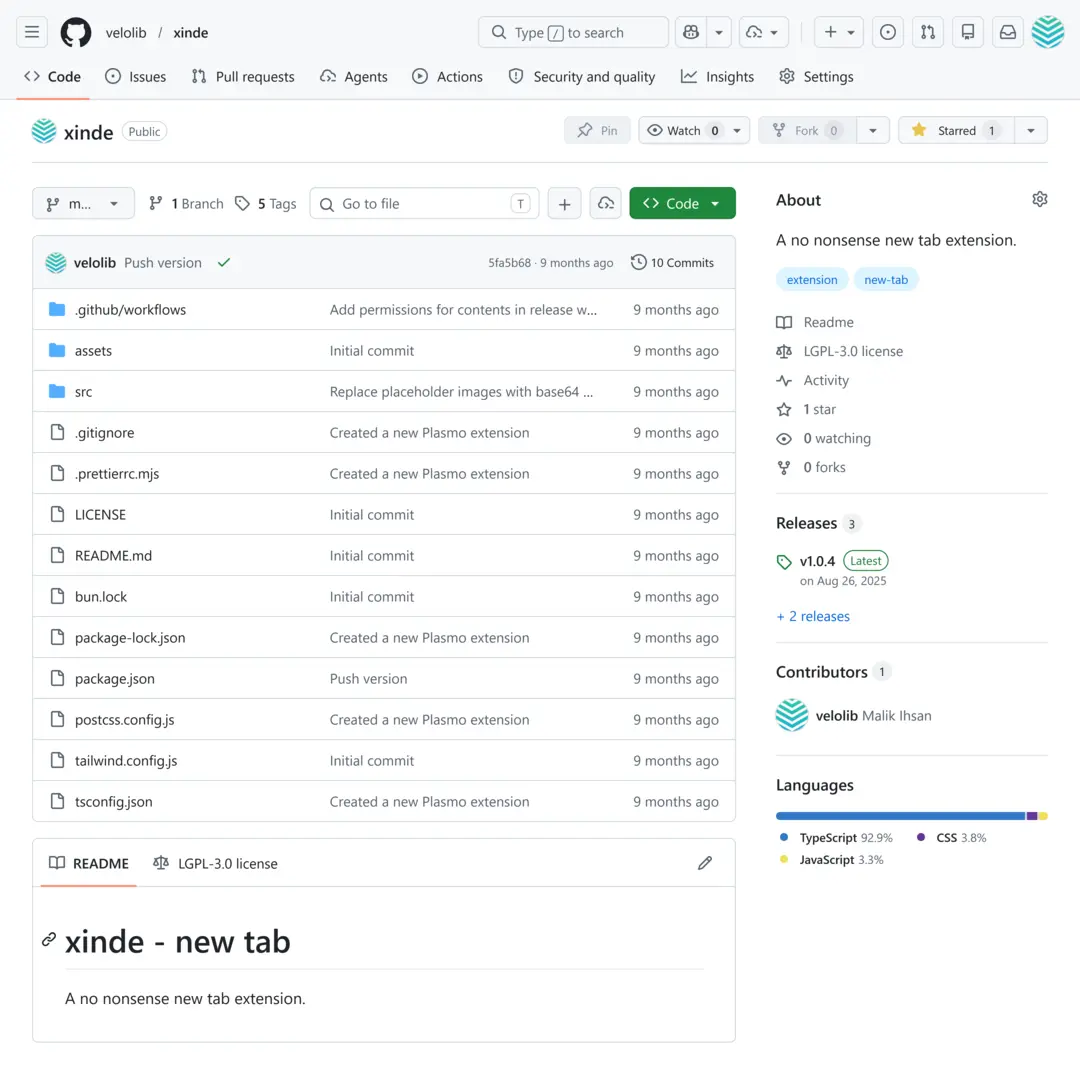This screenshot has width=1080, height=1080.
Task: Open the repository Settings tab
Action: pyautogui.click(x=816, y=76)
